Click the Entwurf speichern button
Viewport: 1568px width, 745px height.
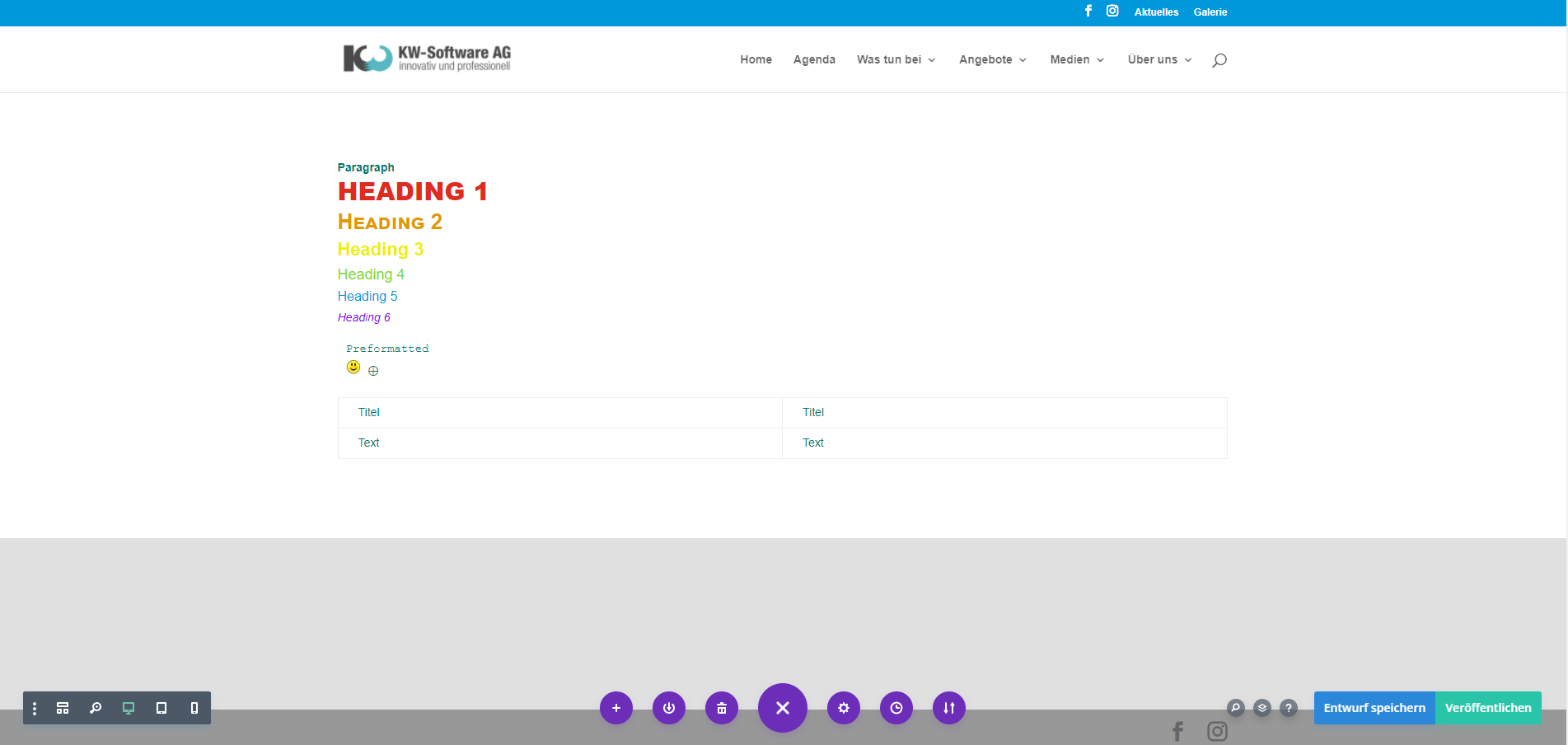pyautogui.click(x=1374, y=708)
